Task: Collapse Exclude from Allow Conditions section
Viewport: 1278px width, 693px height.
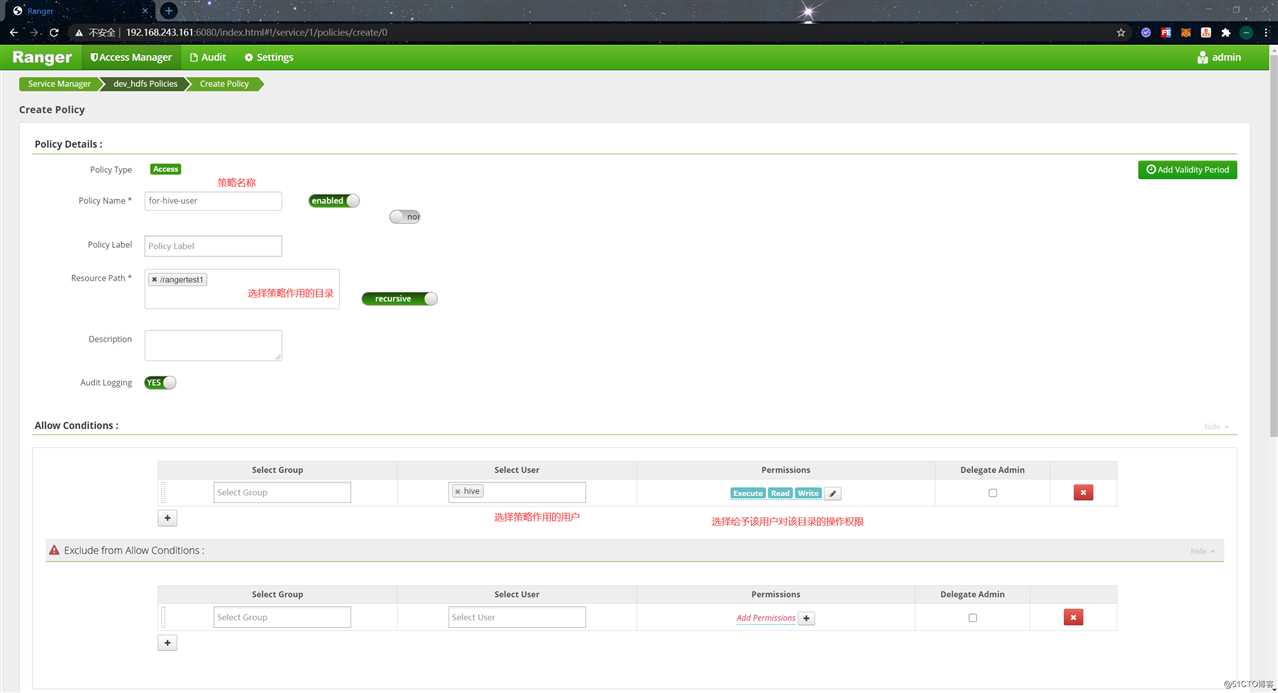Action: tap(1203, 551)
